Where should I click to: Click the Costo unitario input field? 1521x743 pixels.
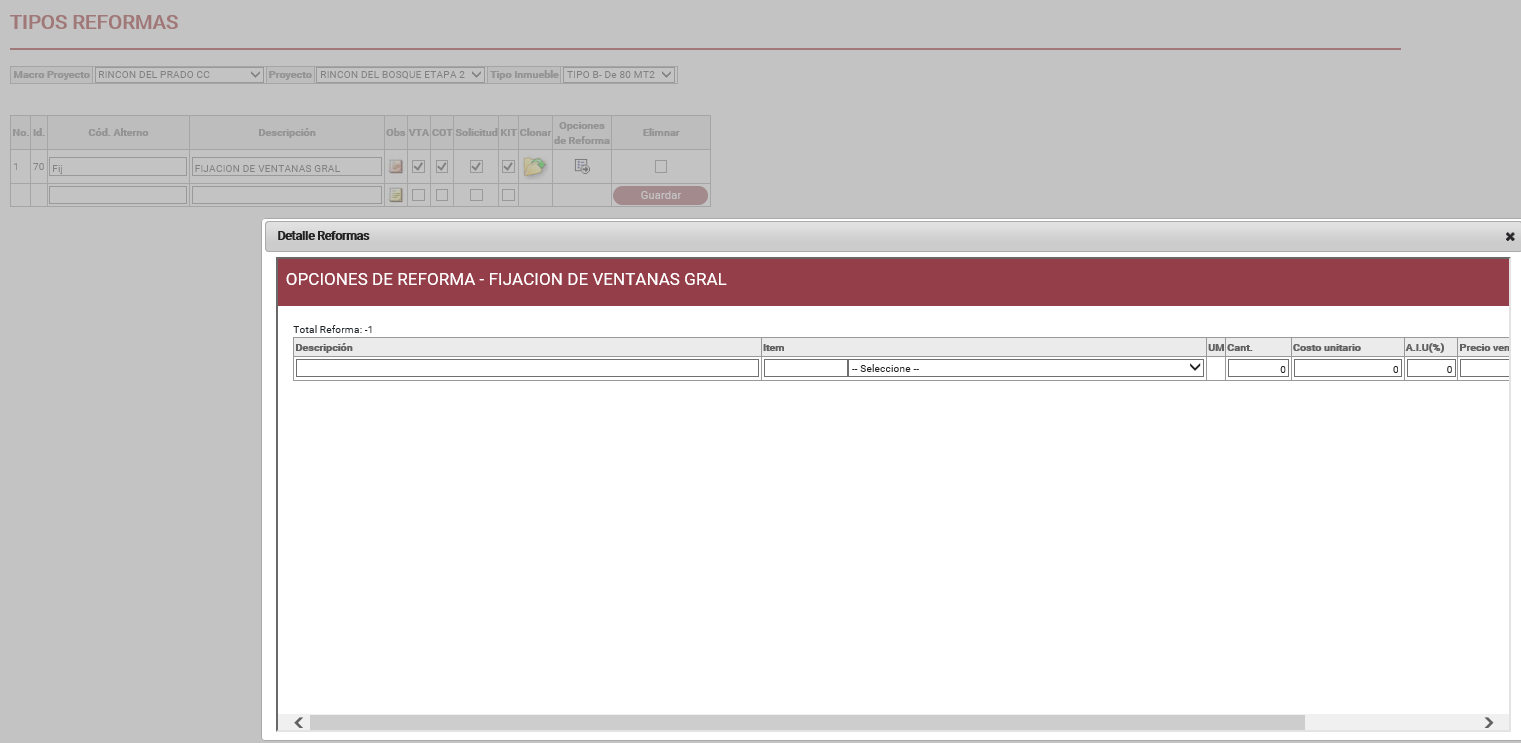pos(1348,369)
